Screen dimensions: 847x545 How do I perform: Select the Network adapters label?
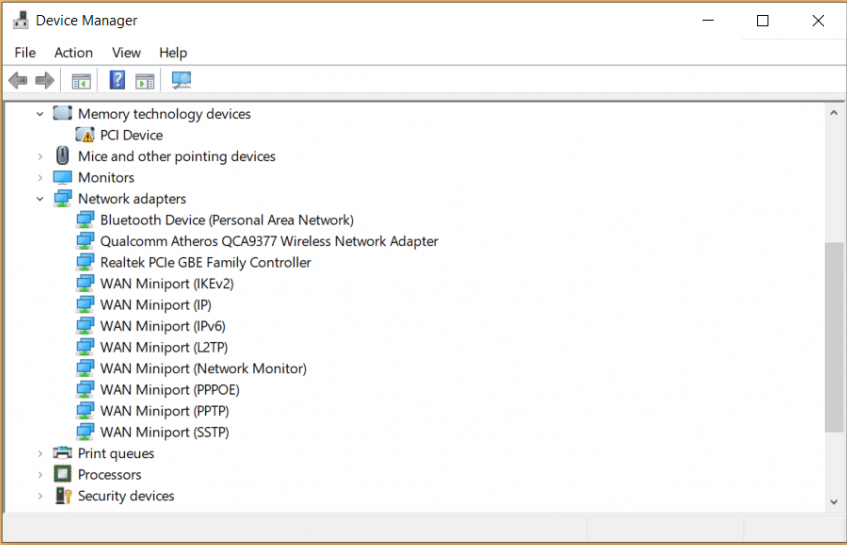pos(132,199)
